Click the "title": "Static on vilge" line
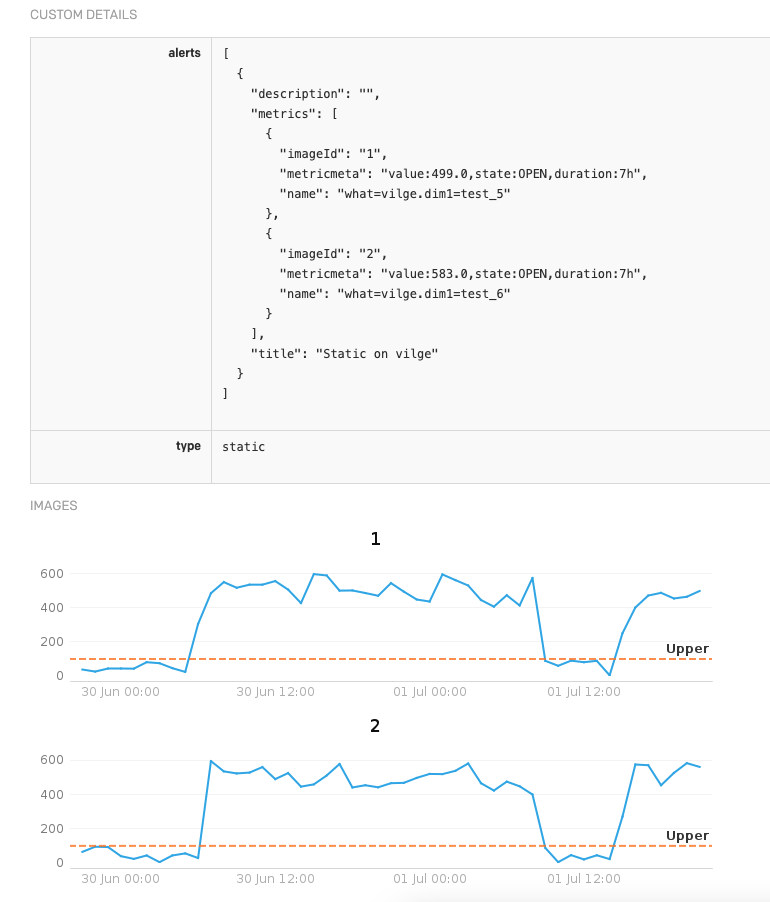 344,354
